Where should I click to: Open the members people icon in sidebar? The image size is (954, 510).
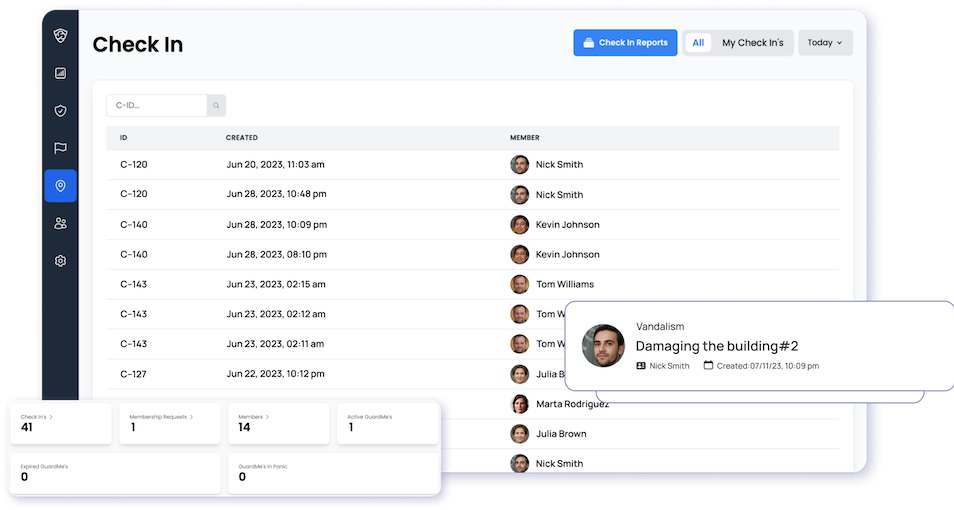click(x=60, y=223)
